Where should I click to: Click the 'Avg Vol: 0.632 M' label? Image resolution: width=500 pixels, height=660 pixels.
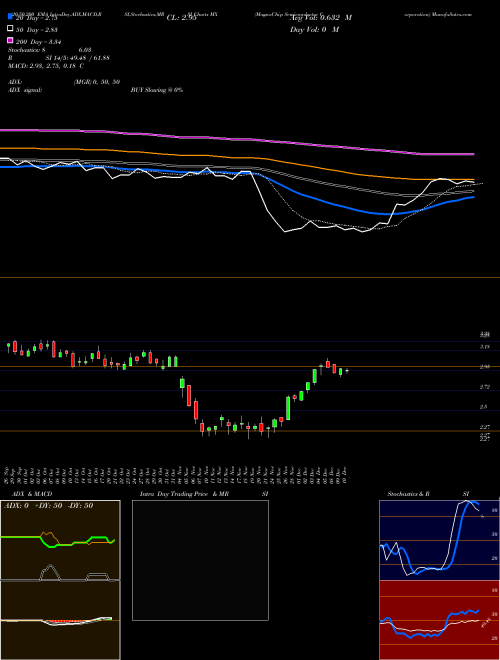(x=321, y=18)
